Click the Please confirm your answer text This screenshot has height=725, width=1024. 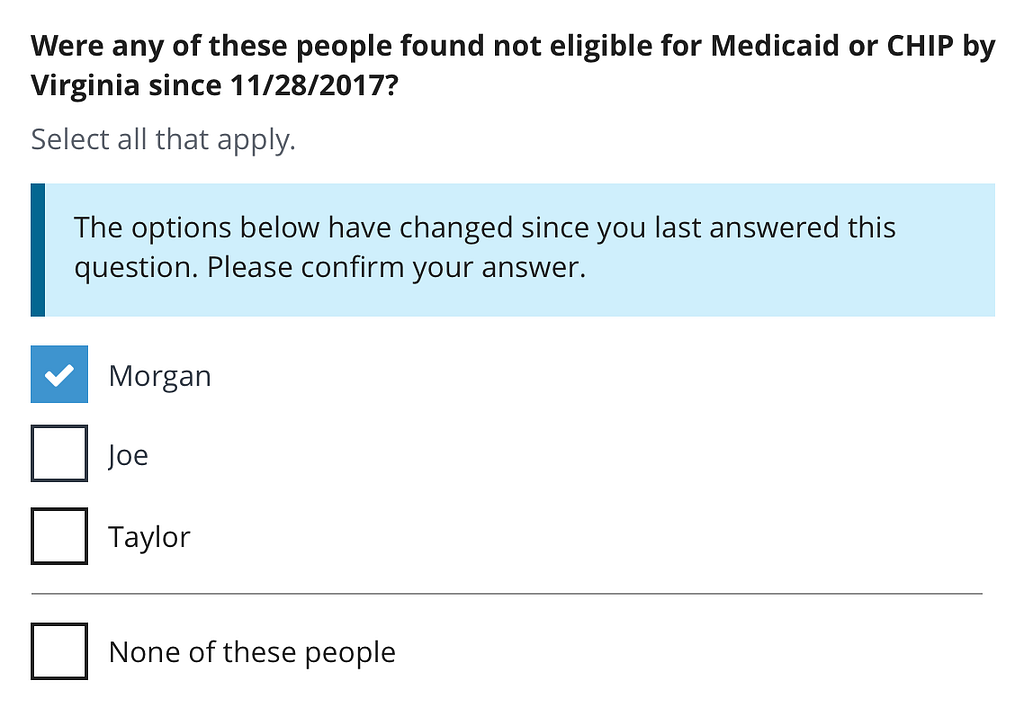tap(396, 267)
